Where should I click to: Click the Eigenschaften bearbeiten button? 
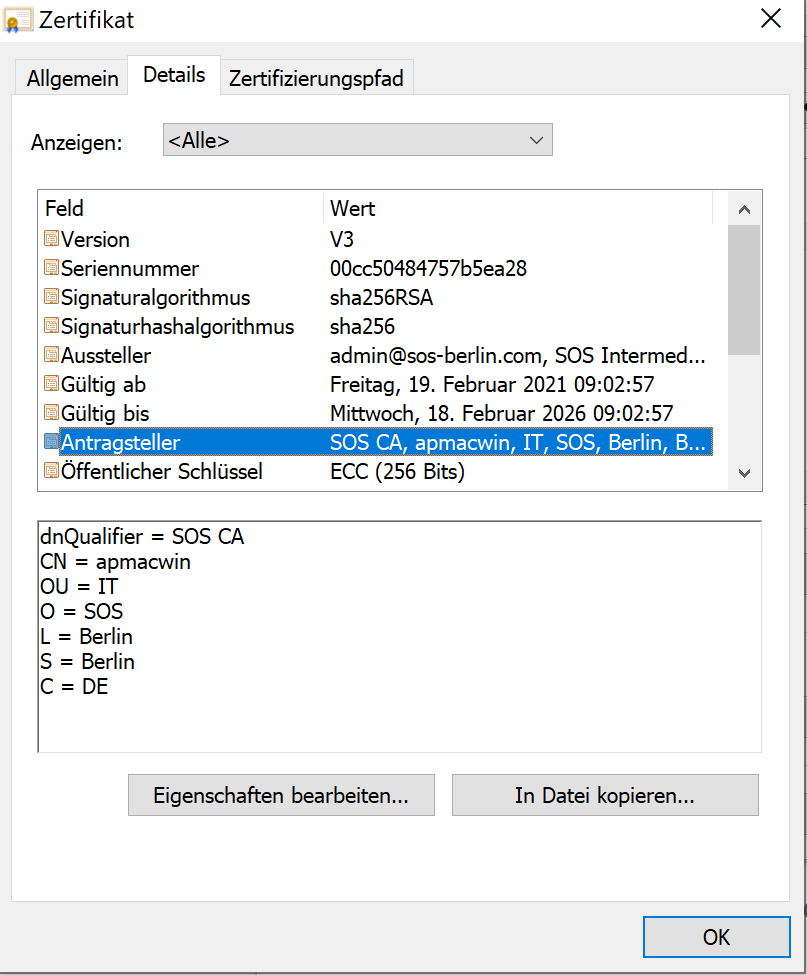[x=281, y=795]
